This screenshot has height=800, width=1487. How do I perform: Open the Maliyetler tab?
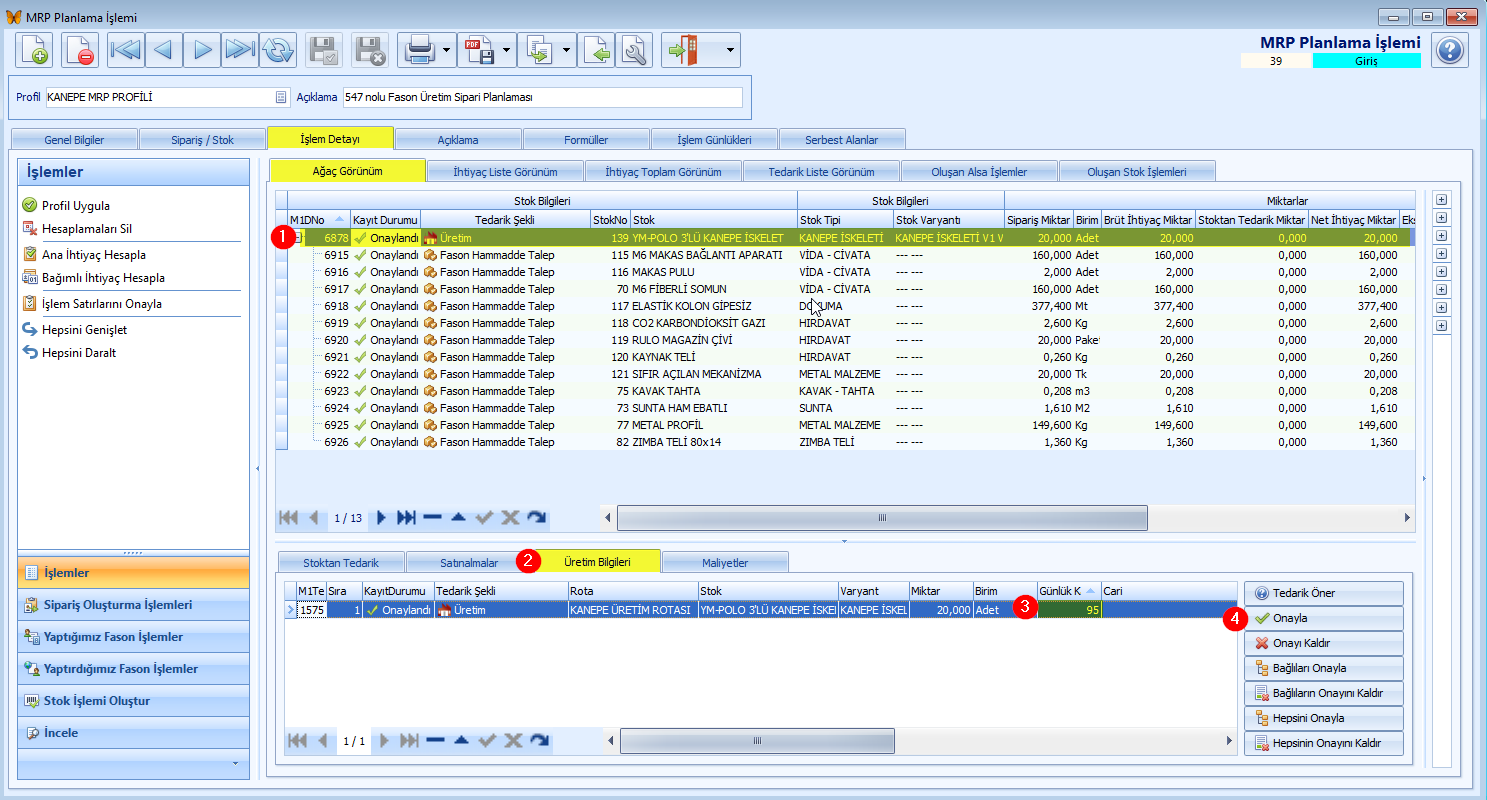725,562
